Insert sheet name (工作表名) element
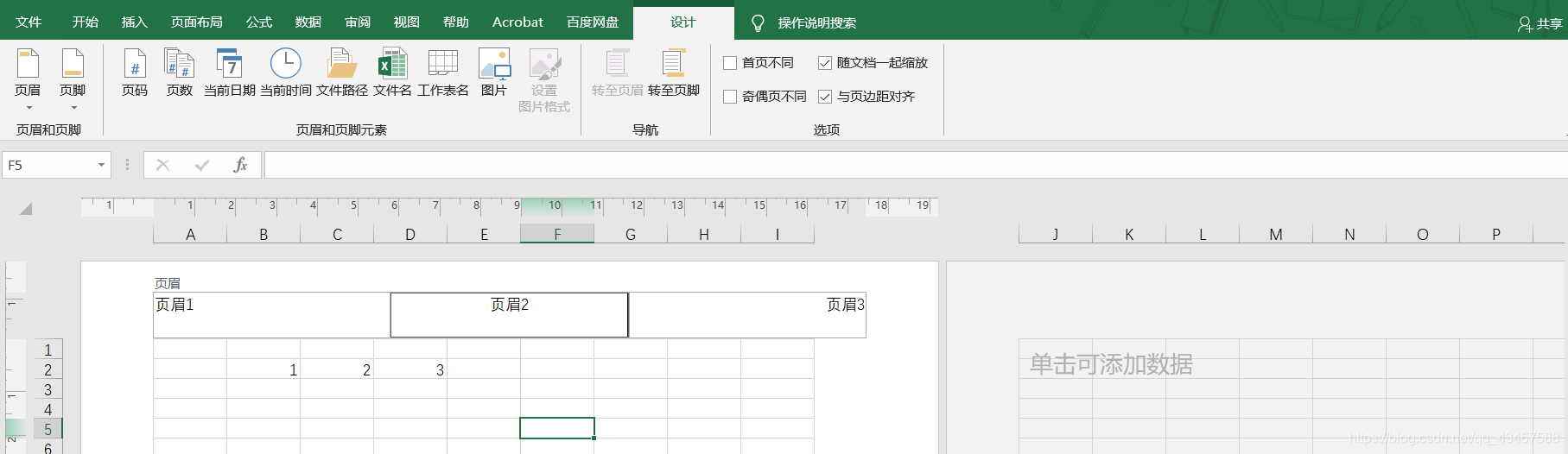1568x454 pixels. 443,73
